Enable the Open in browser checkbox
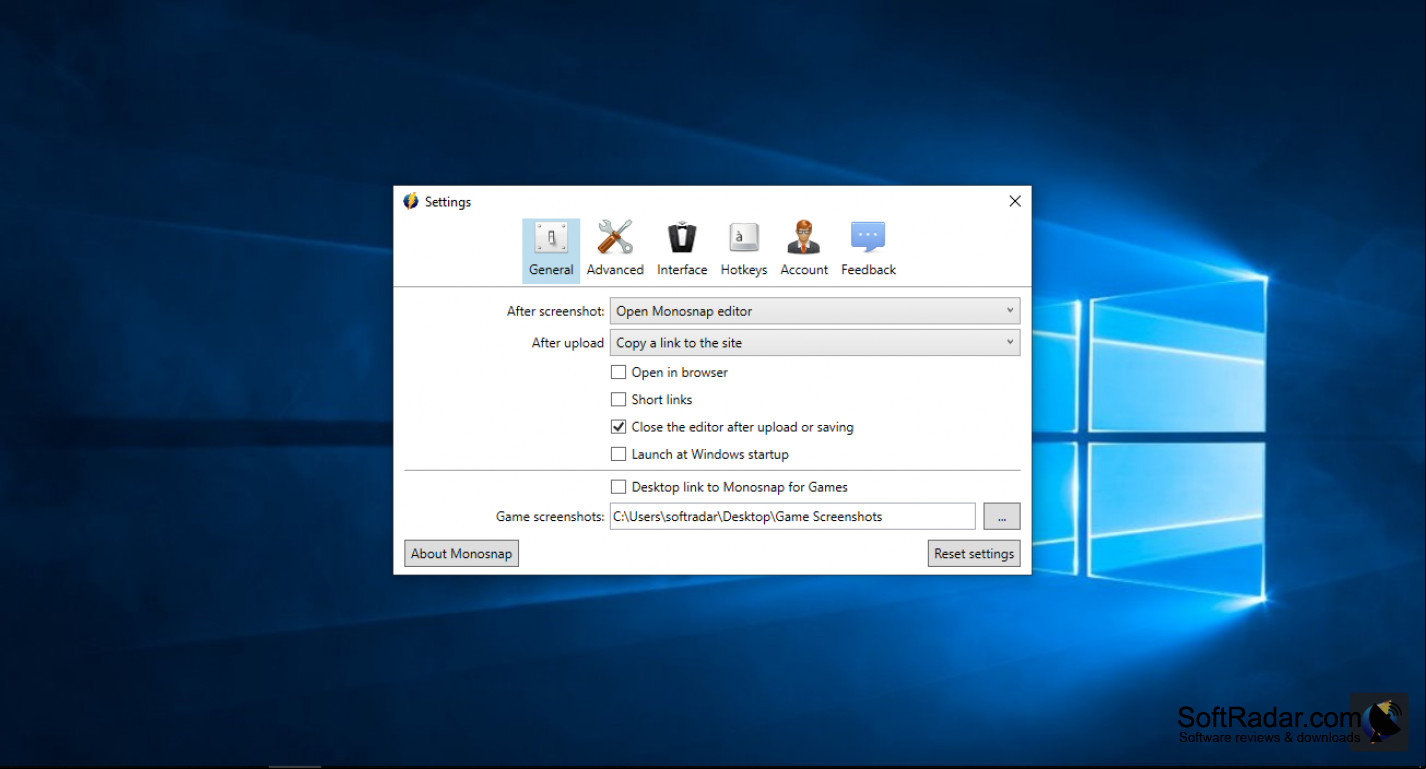 click(x=619, y=372)
